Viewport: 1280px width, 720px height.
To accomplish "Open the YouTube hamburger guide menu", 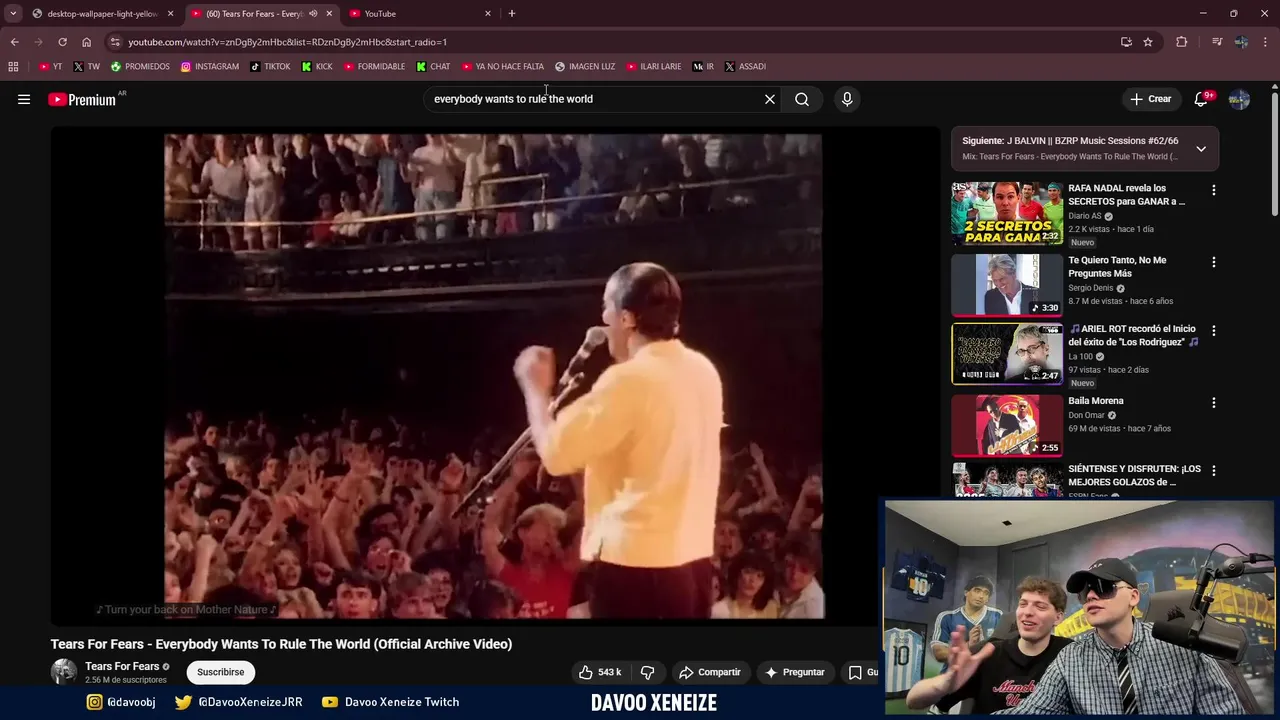I will 24,99.
